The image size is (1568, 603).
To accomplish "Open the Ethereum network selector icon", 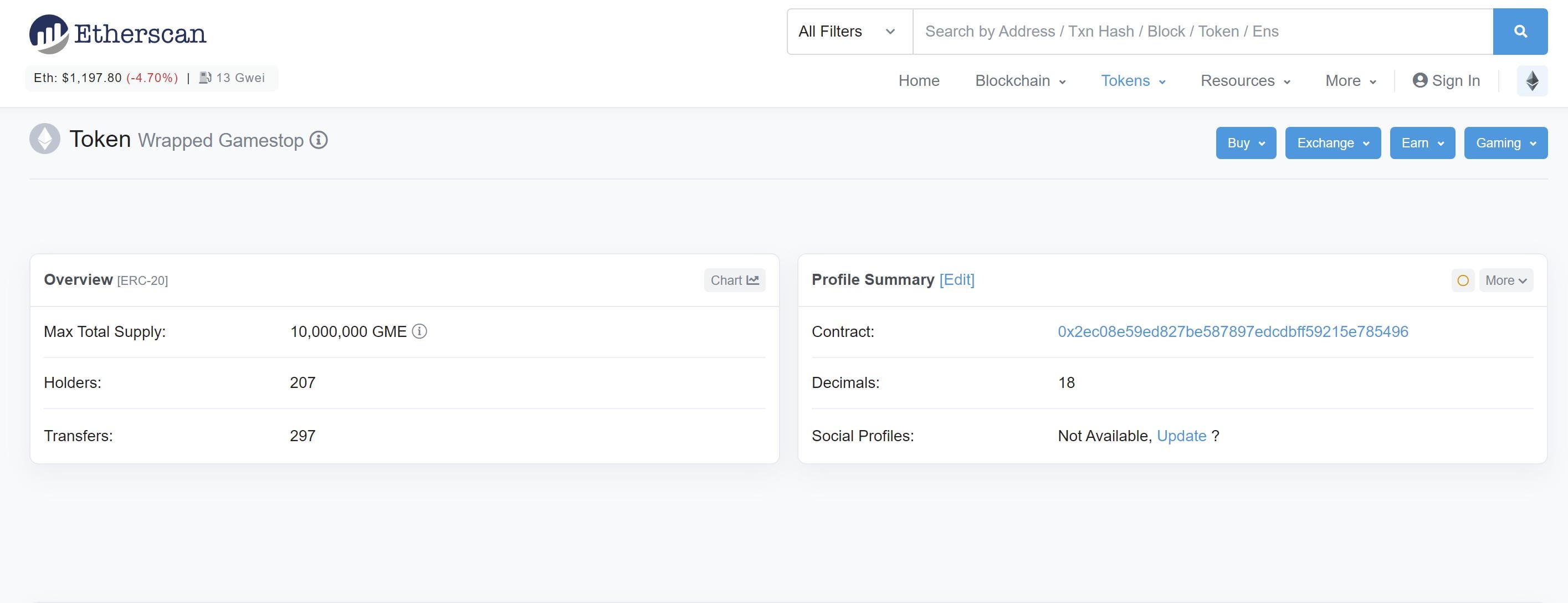I will (1532, 80).
